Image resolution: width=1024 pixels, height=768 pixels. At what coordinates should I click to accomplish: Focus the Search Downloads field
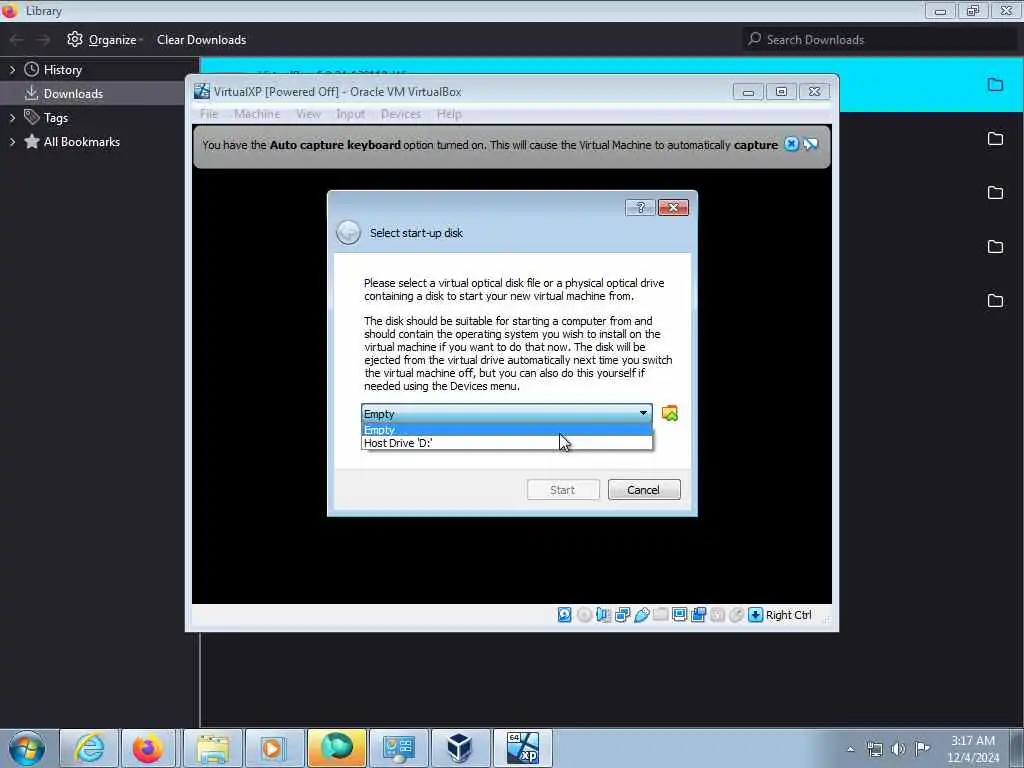[x=880, y=39]
